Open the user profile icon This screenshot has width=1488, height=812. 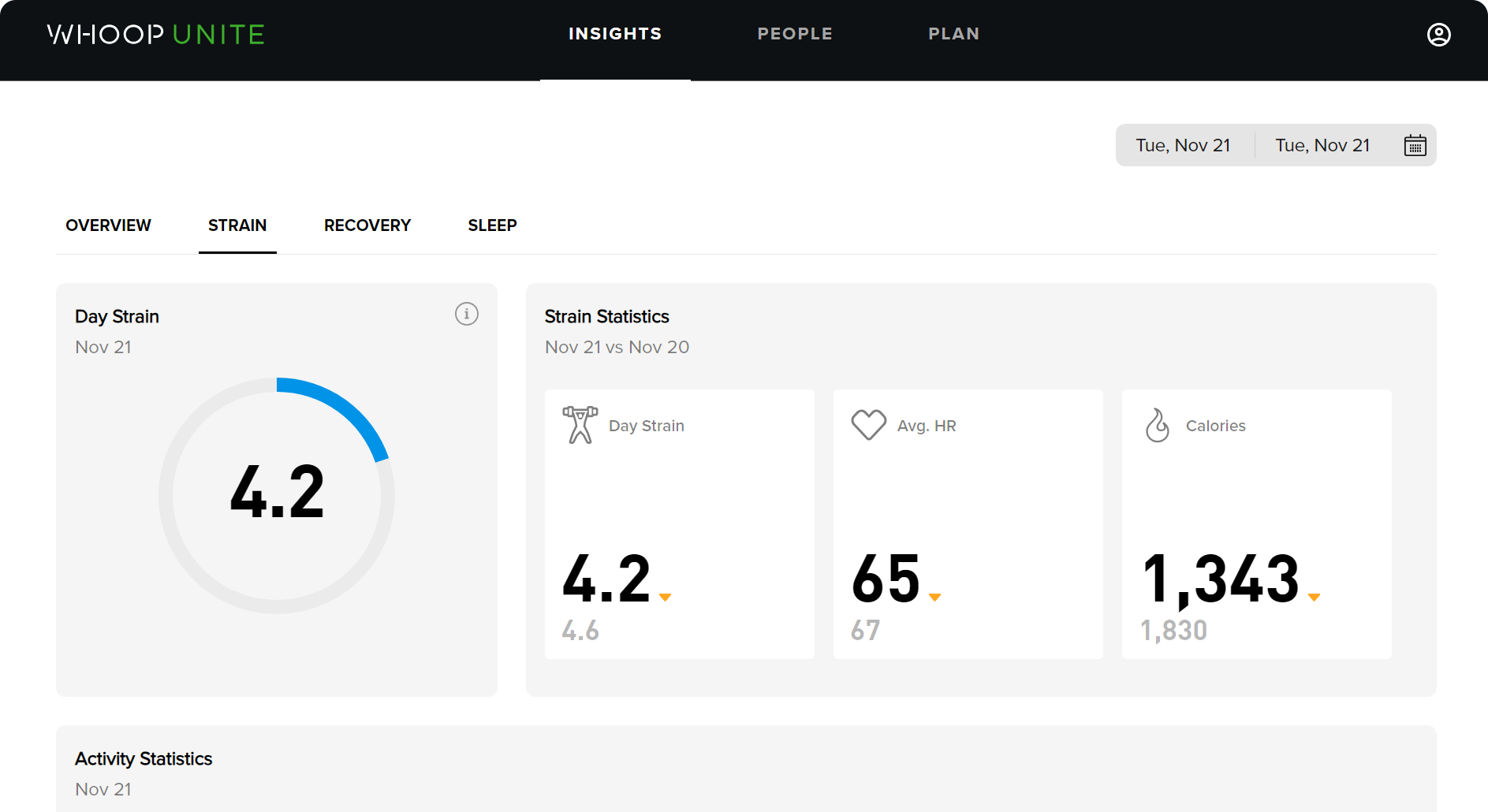click(x=1439, y=35)
